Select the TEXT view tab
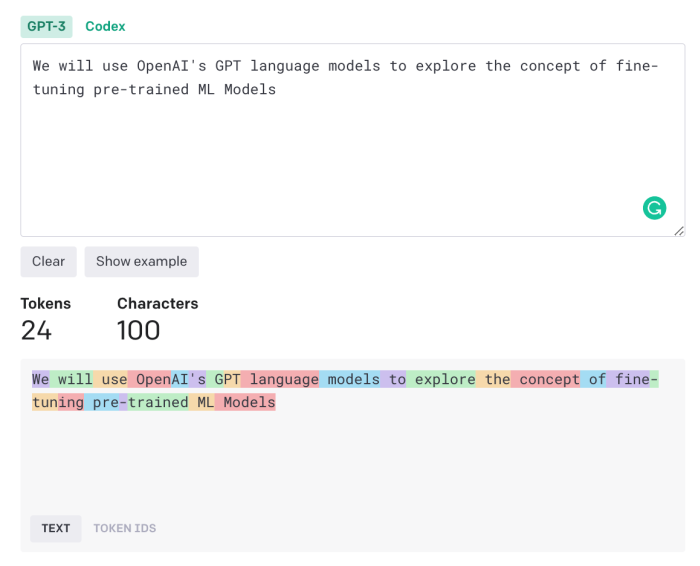Image resolution: width=700 pixels, height=566 pixels. tap(56, 529)
